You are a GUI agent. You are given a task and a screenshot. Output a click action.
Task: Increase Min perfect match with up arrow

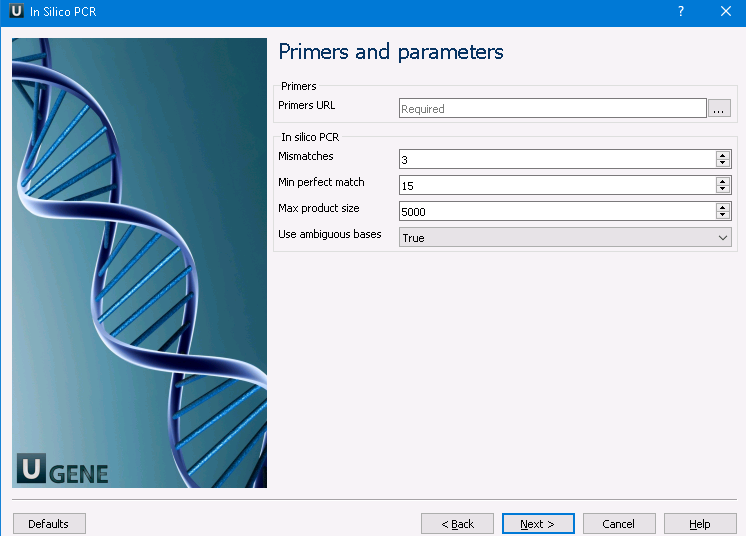pos(722,181)
